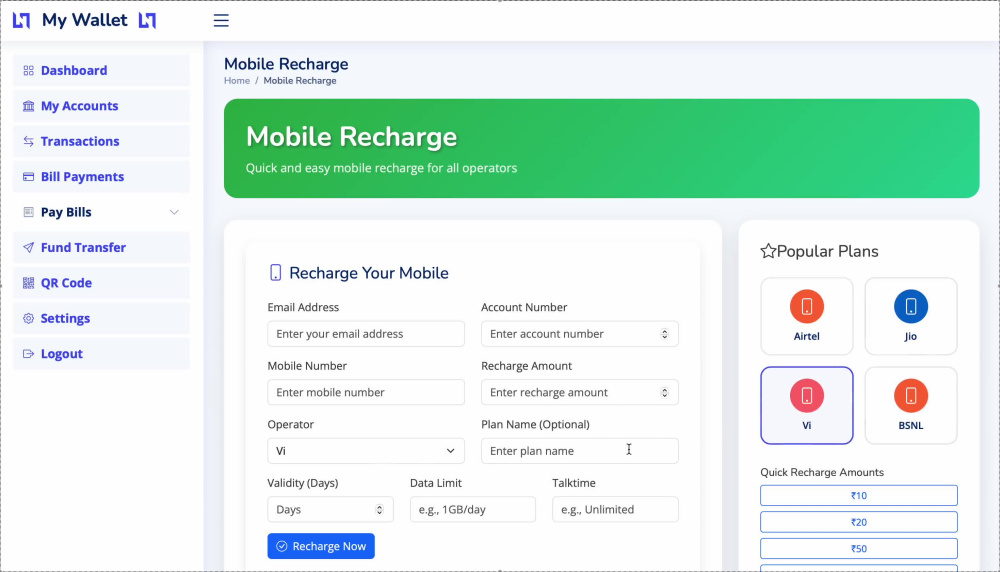Expand the Pay Bills submenu chevron

pyautogui.click(x=174, y=212)
